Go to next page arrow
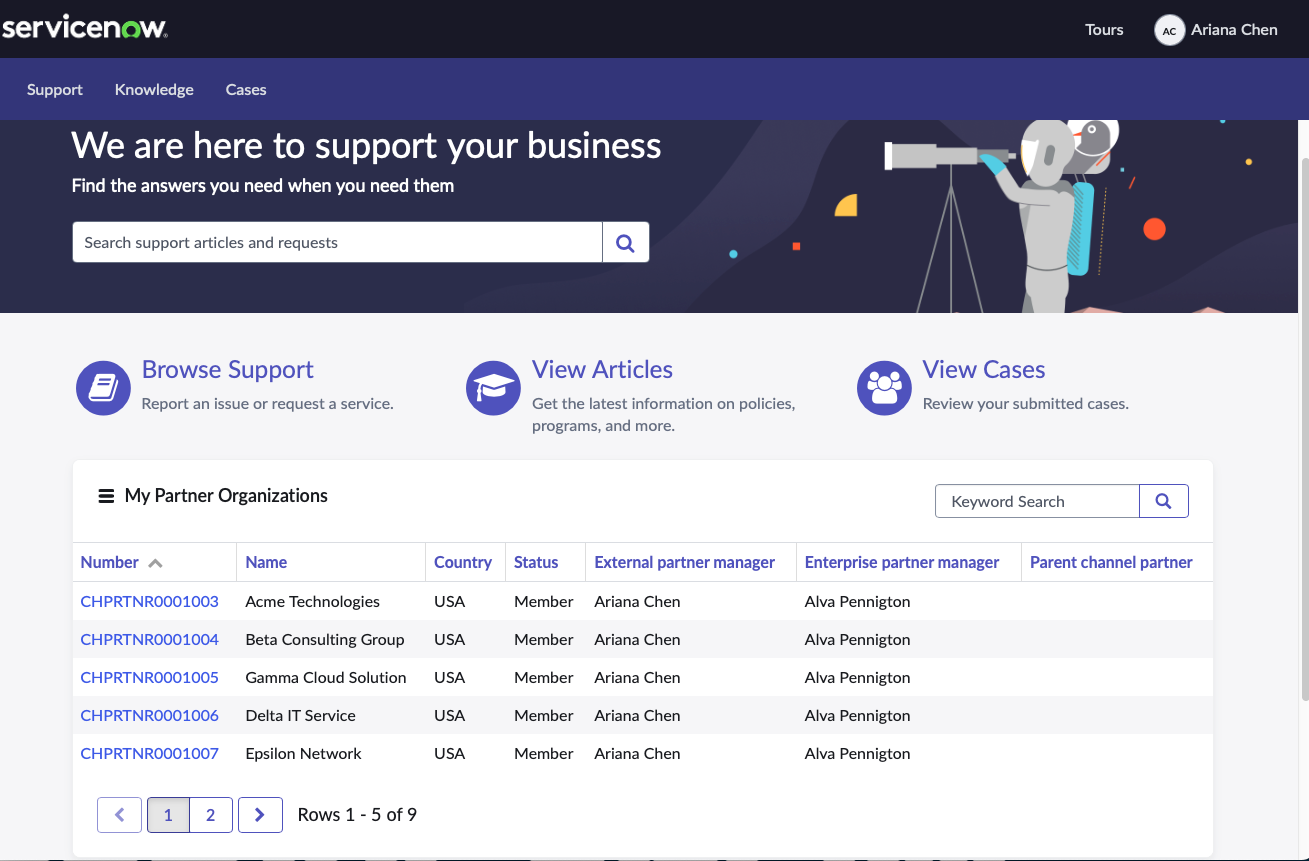 pyautogui.click(x=260, y=815)
